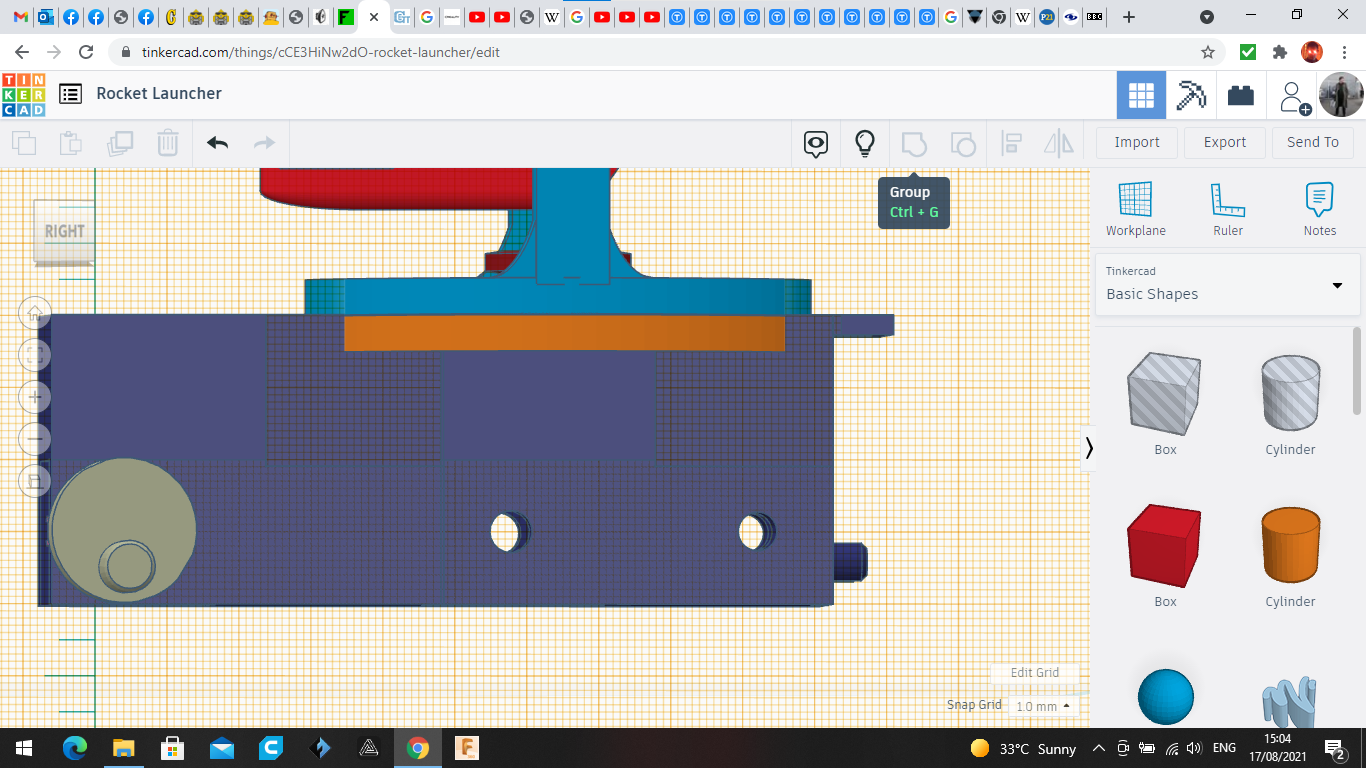Undo the last action
Image resolution: width=1366 pixels, height=768 pixels.
[x=217, y=143]
